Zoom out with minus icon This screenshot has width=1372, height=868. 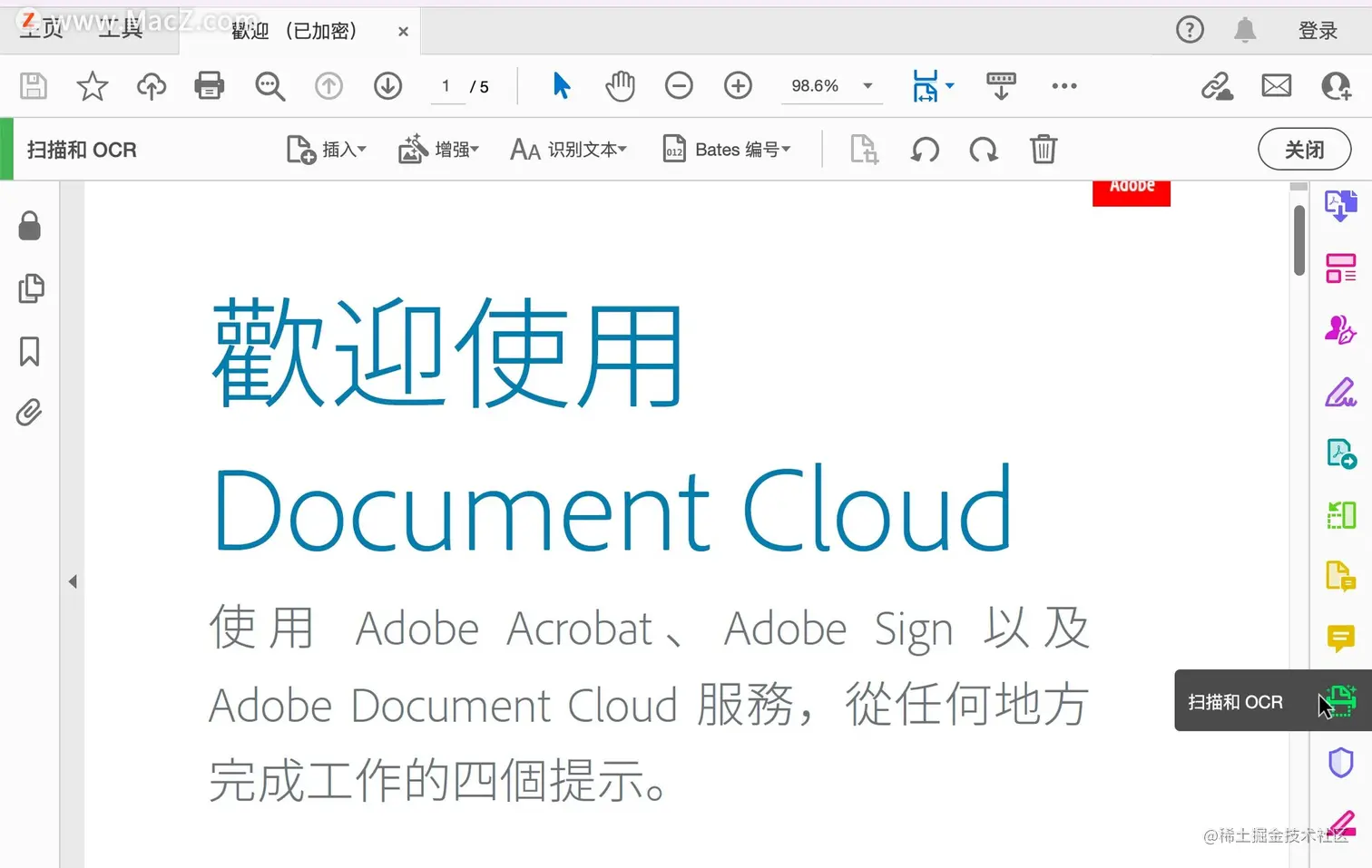679,86
